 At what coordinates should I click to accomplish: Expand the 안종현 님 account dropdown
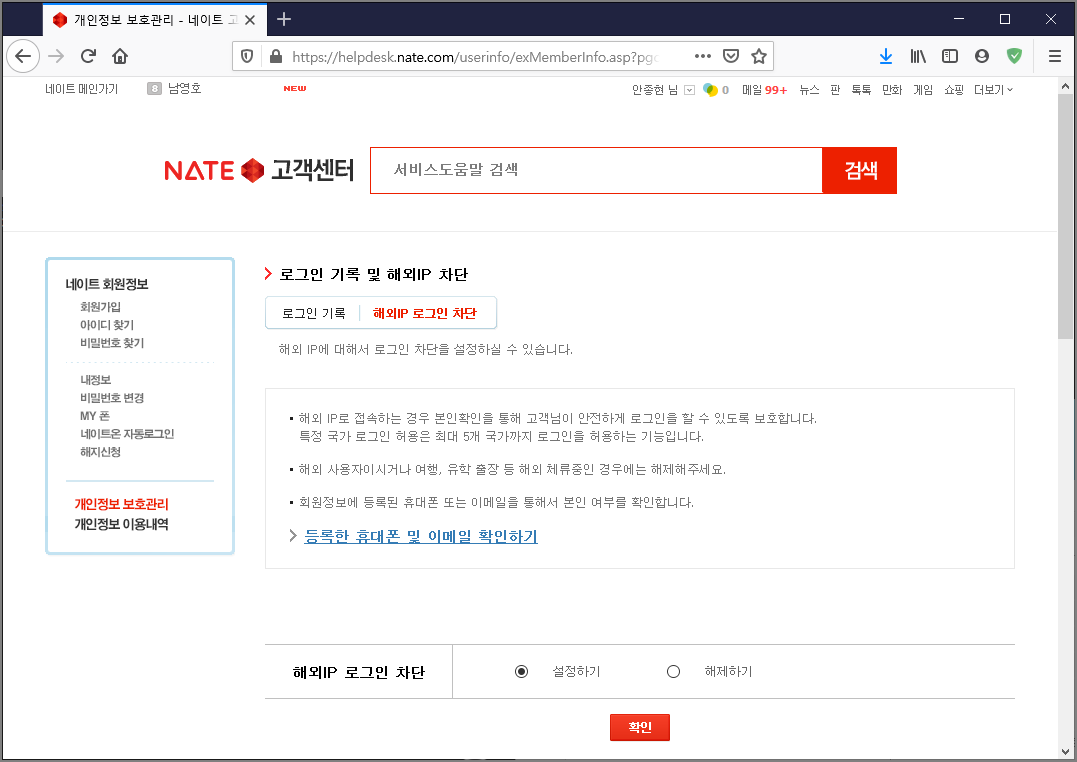(690, 90)
